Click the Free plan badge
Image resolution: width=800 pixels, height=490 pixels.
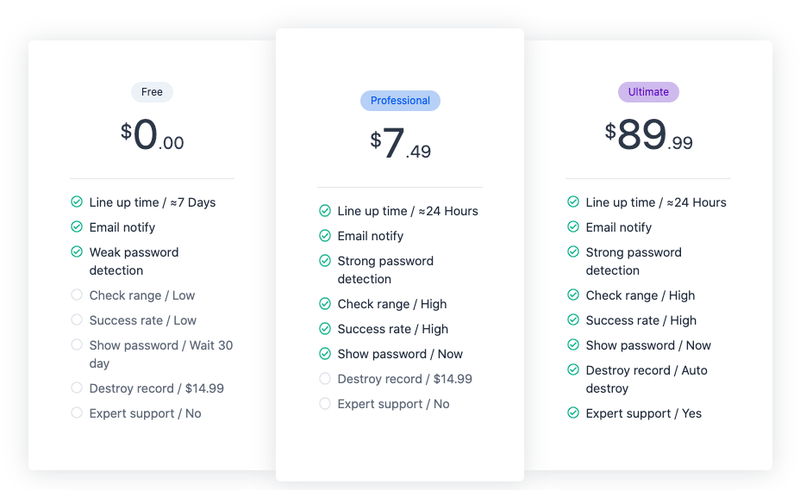pos(152,92)
